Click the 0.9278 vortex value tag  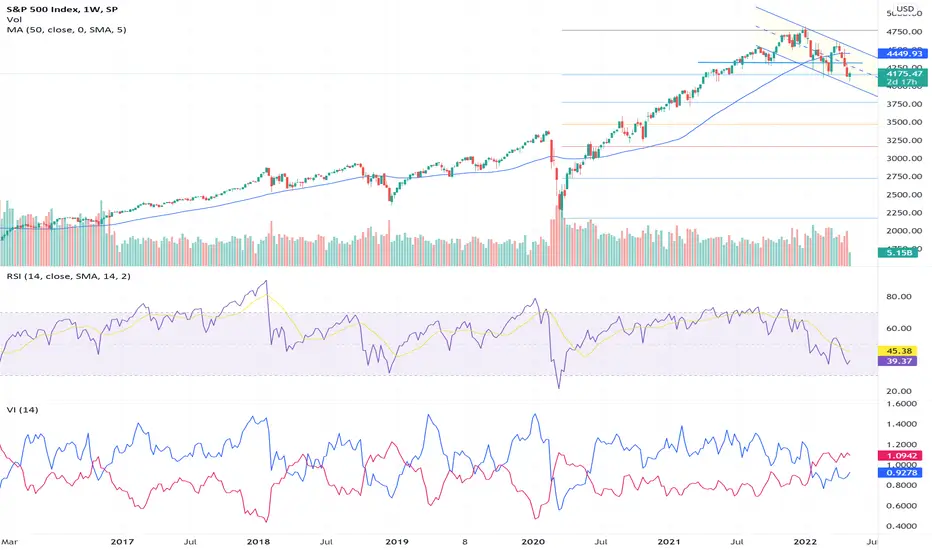pos(900,473)
